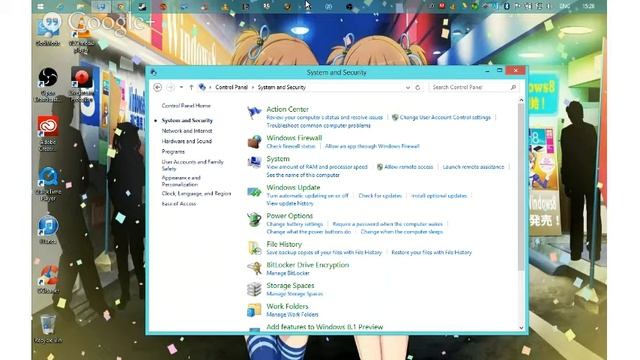Open Add features to Windows 8.1 Preview
This screenshot has width=640, height=360.
coord(324,327)
